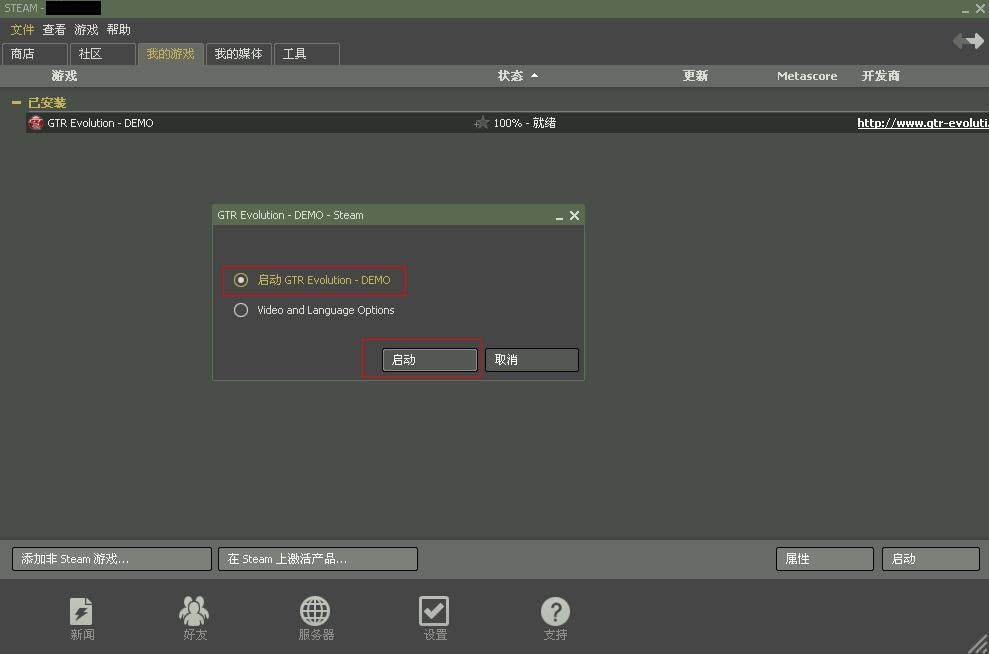Screen dimensions: 989x654
Task: Minimize the main Steam window
Action: (965, 9)
